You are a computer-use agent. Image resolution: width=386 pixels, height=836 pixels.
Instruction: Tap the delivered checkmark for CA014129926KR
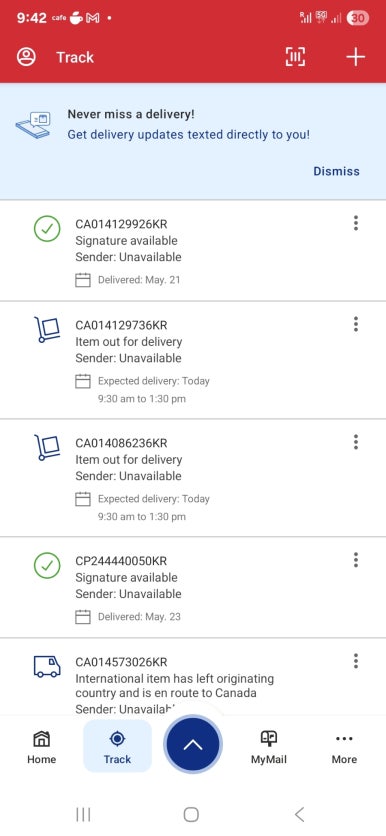point(47,228)
